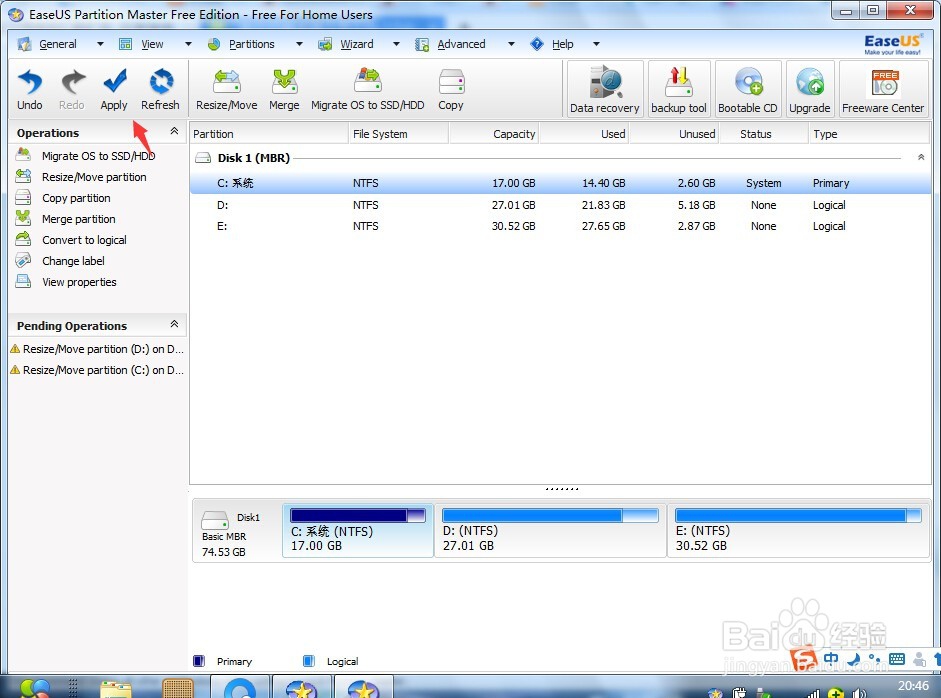Open Migrate OS to SSD/HDD toolbar icon
Image resolution: width=941 pixels, height=698 pixels.
pyautogui.click(x=367, y=89)
